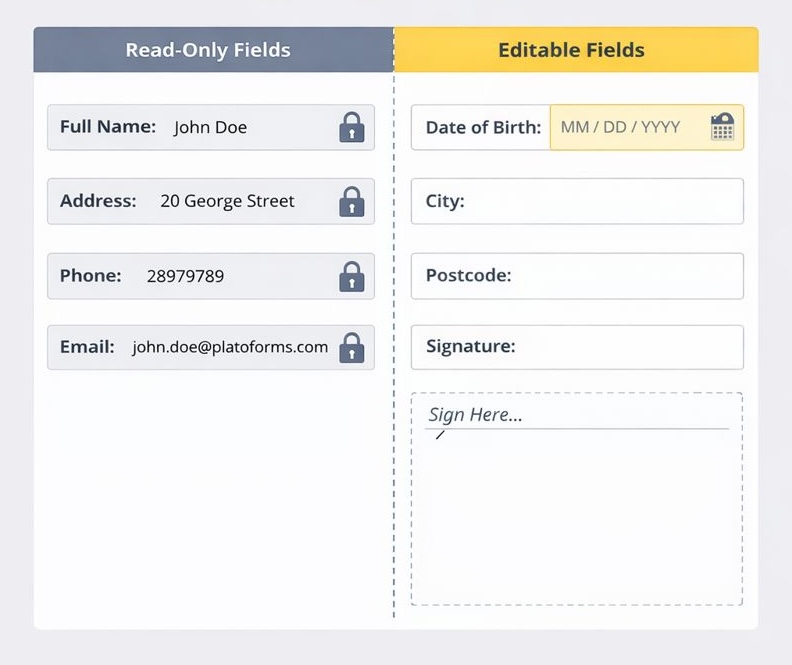Click the lock icon next to Phone
The width and height of the screenshot is (792, 665).
pyautogui.click(x=351, y=276)
